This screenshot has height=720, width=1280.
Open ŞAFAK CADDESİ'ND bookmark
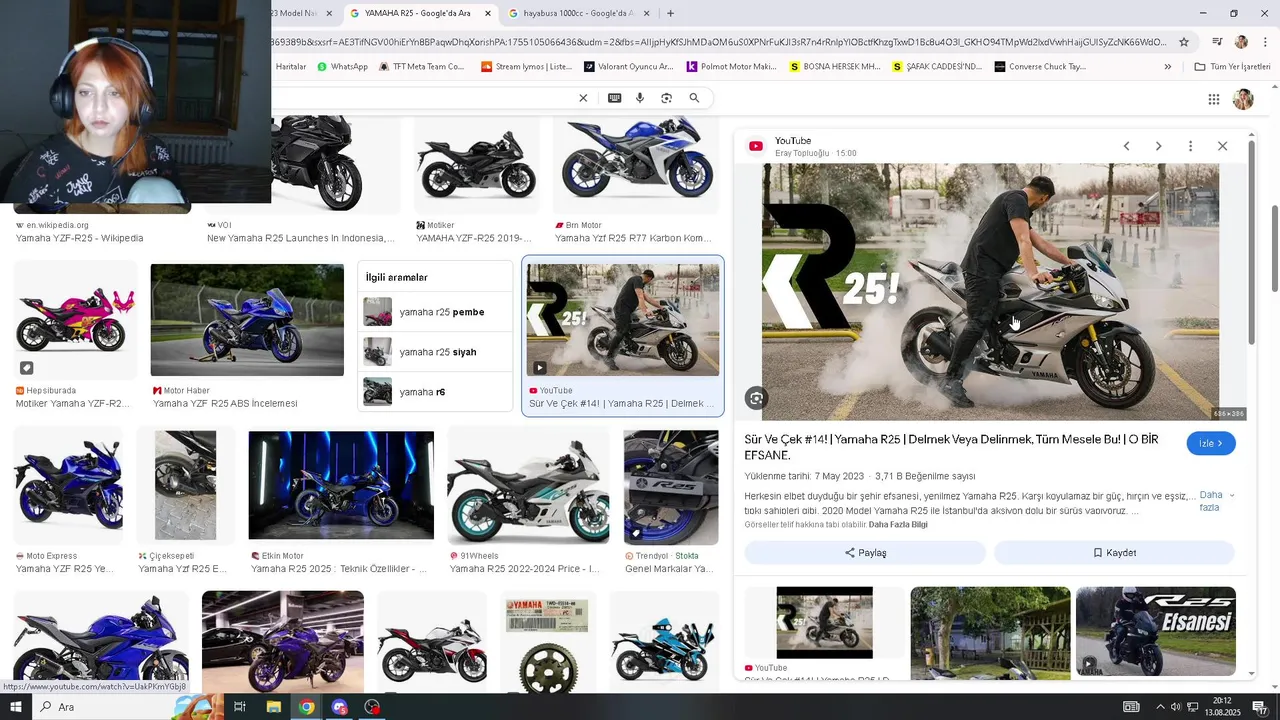click(x=938, y=67)
